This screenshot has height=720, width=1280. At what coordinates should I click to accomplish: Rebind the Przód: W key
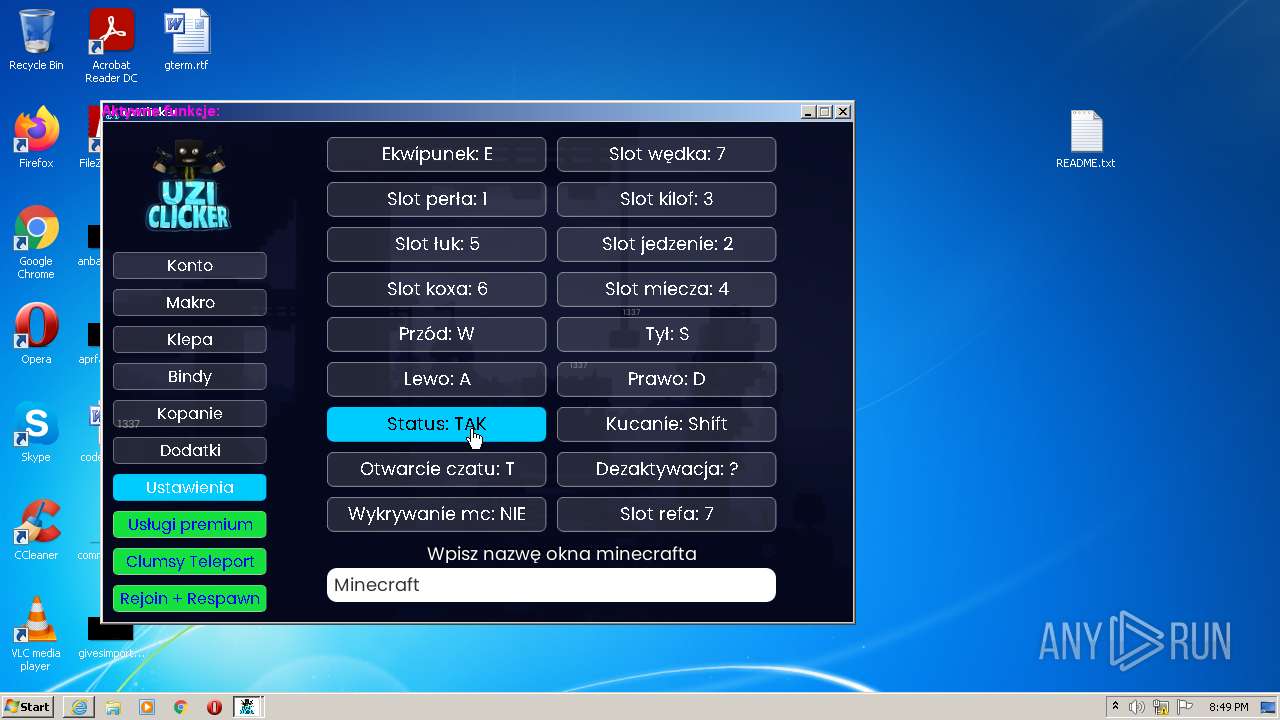437,334
